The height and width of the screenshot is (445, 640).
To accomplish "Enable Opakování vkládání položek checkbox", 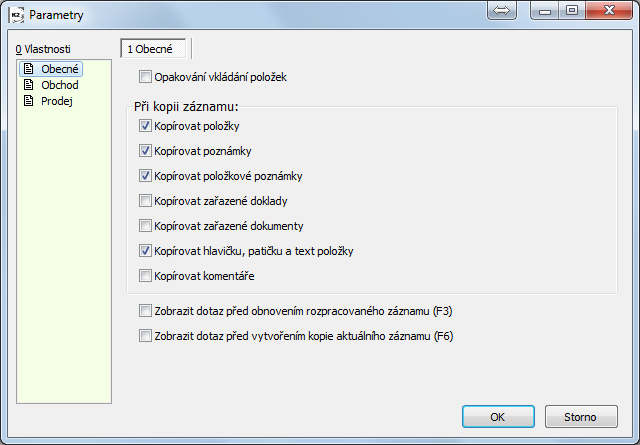I will [x=145, y=77].
